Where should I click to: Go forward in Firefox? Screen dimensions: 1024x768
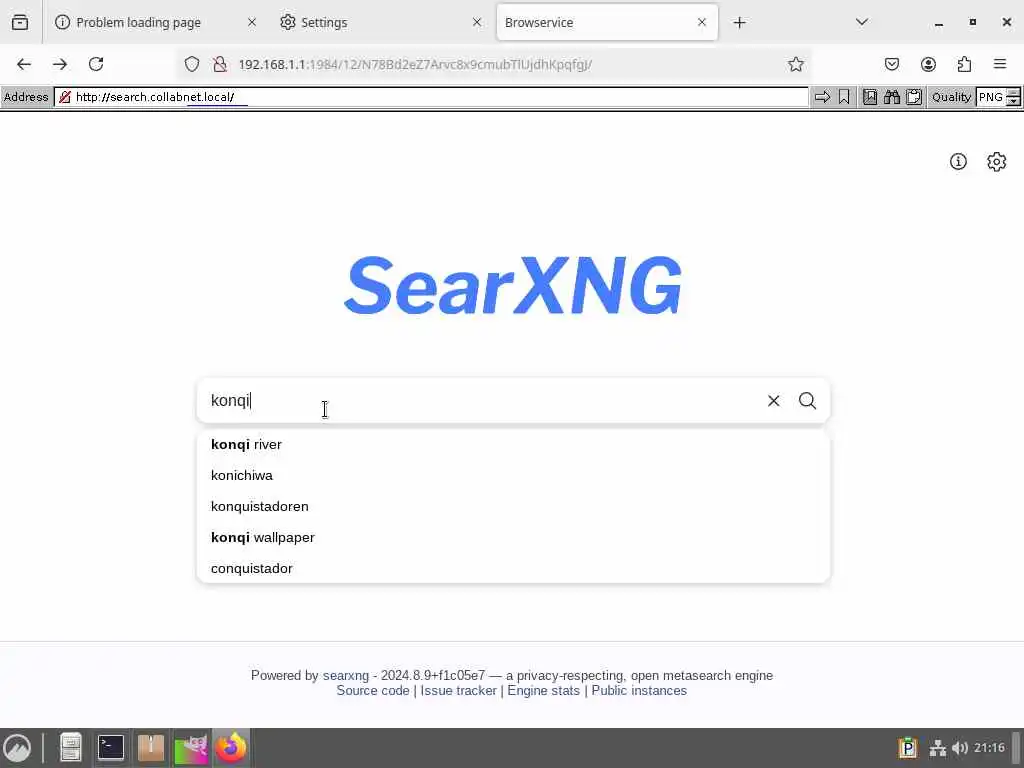point(60,64)
